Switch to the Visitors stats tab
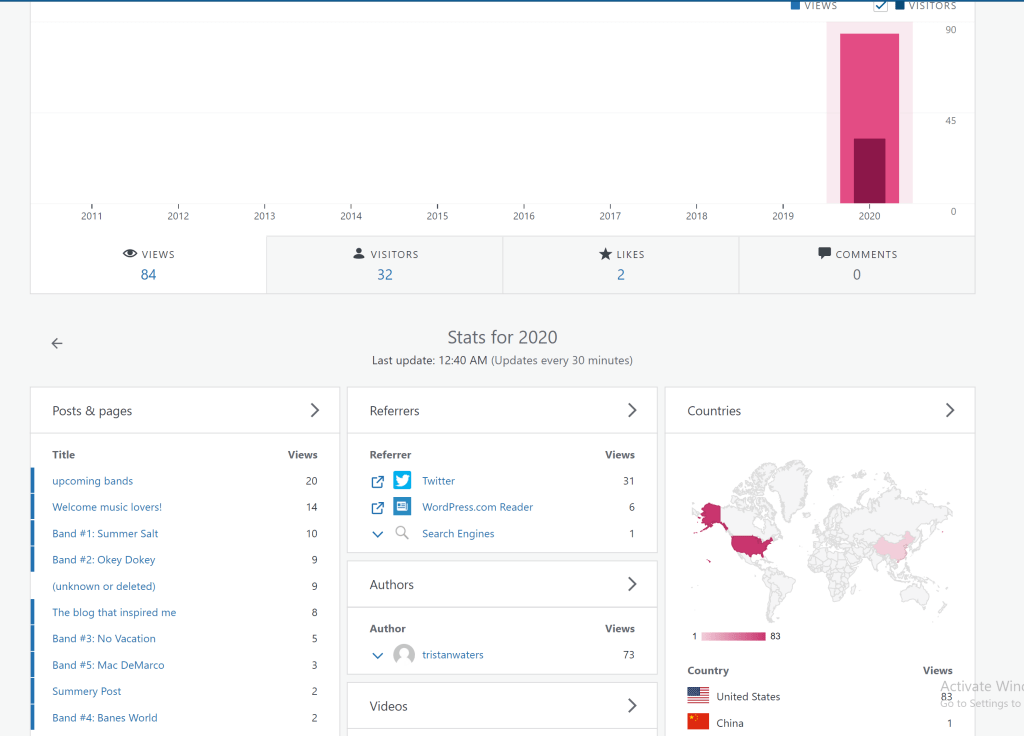The image size is (1024, 736). point(385,265)
